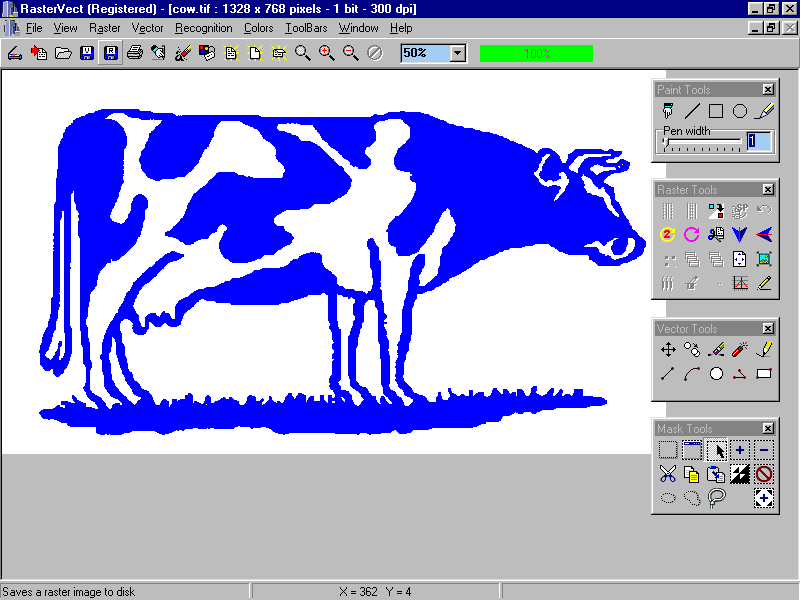Screen dimensions: 800x600
Task: Cut the mask with the scissors icon
Action: coord(668,474)
